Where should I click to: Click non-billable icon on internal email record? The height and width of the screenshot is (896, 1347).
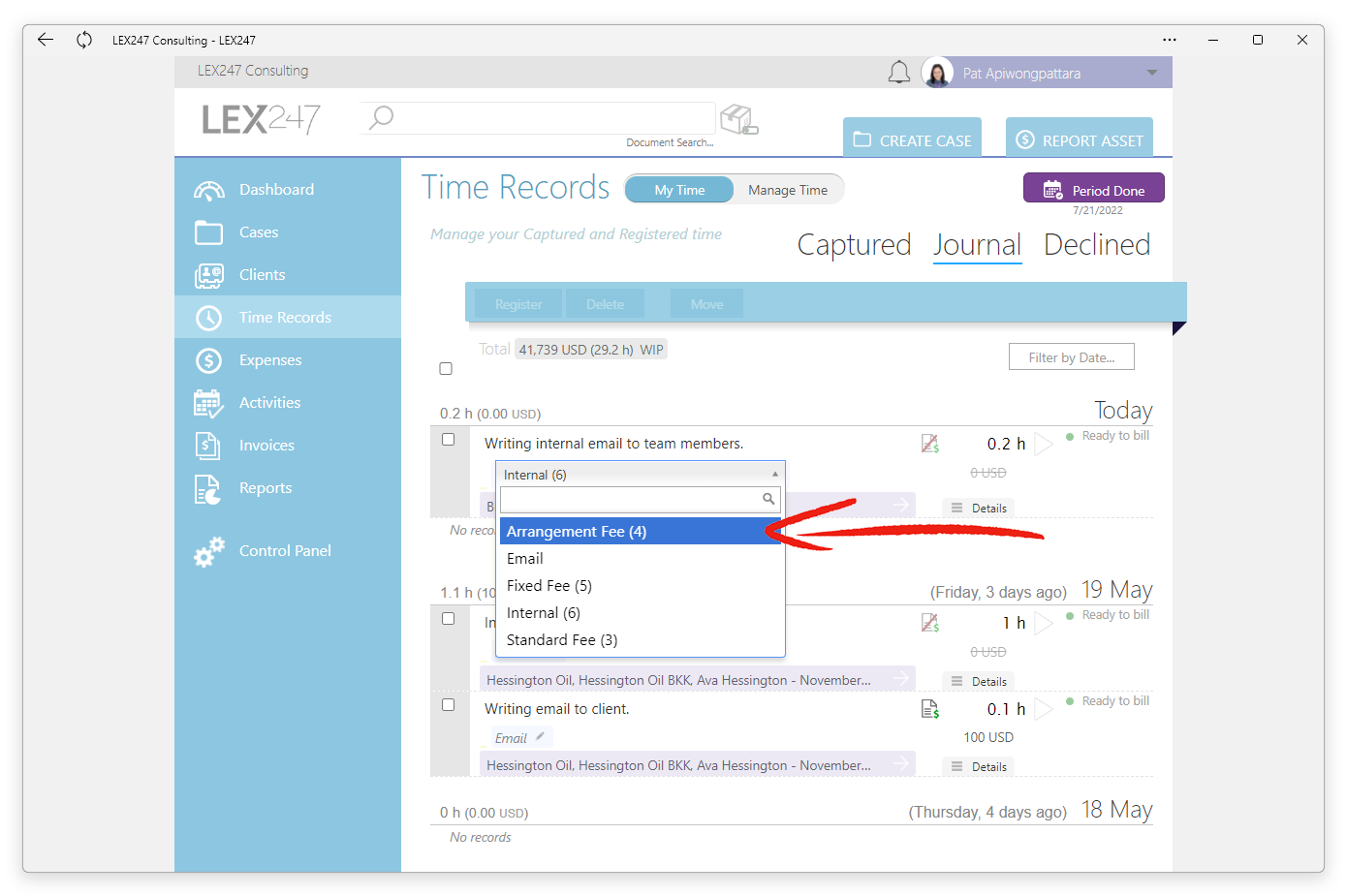click(930, 444)
